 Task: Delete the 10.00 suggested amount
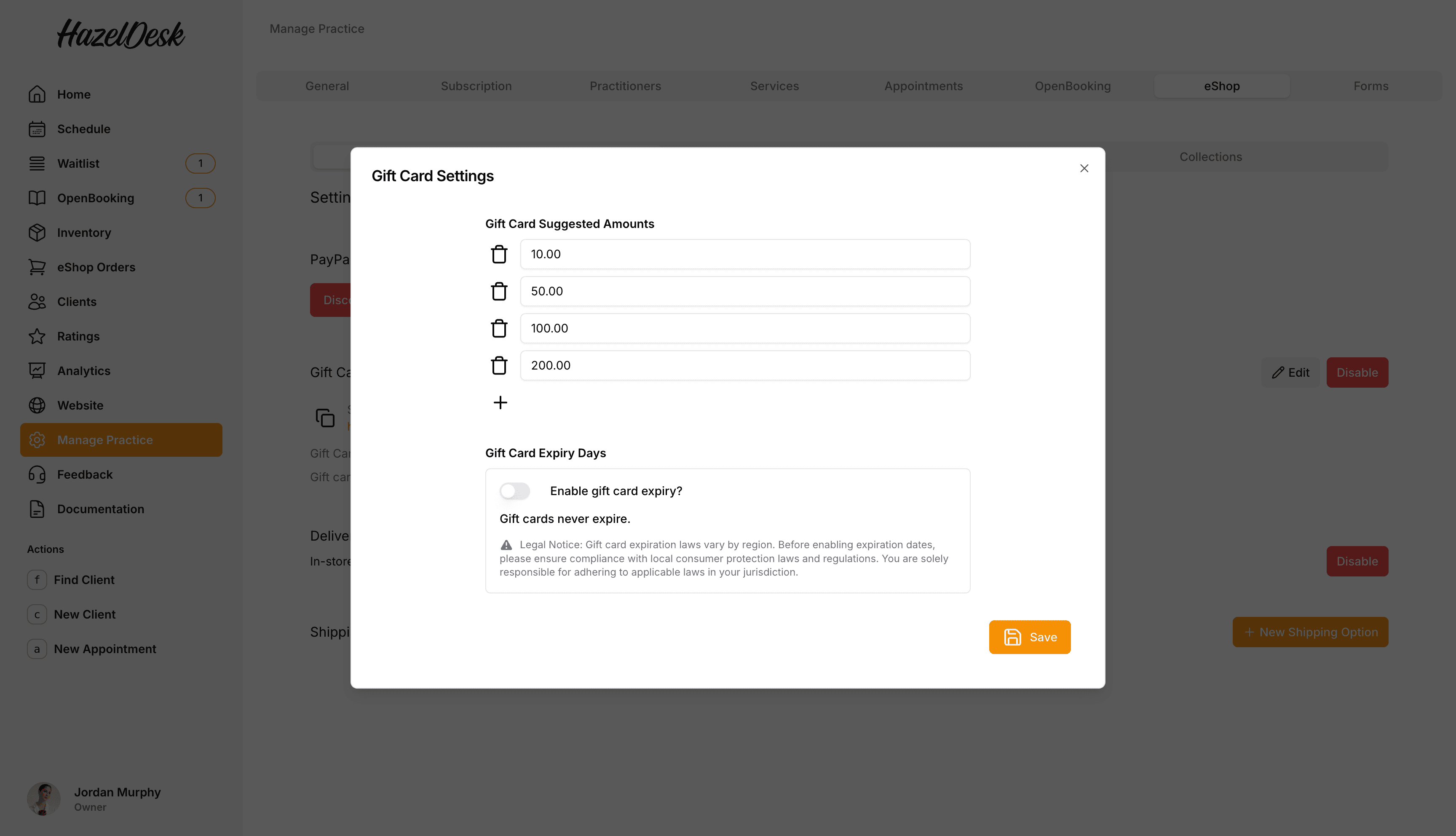(x=499, y=254)
